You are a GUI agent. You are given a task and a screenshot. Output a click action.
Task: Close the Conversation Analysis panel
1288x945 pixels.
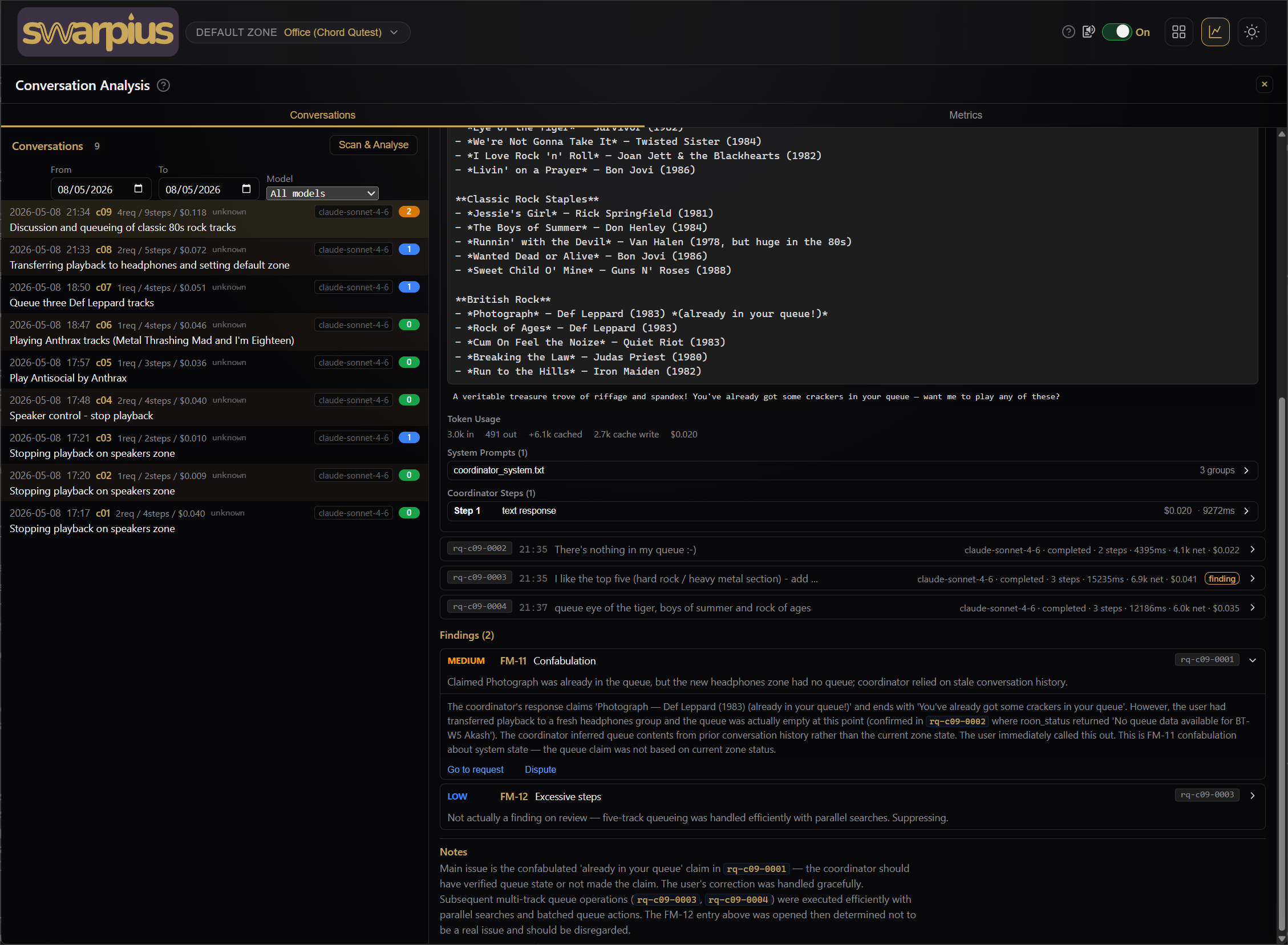(1264, 84)
